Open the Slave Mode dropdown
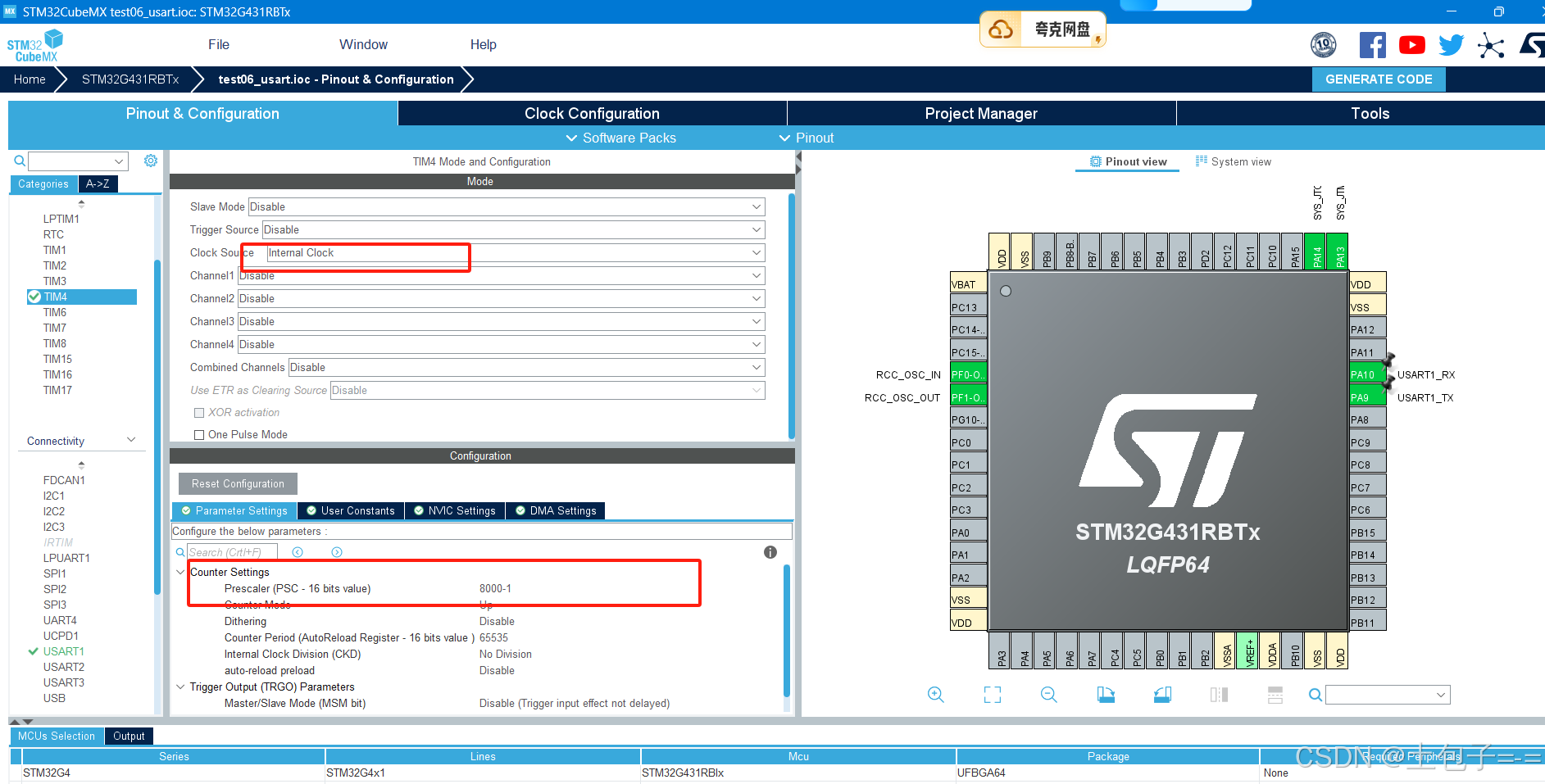The image size is (1545, 784). pos(507,206)
